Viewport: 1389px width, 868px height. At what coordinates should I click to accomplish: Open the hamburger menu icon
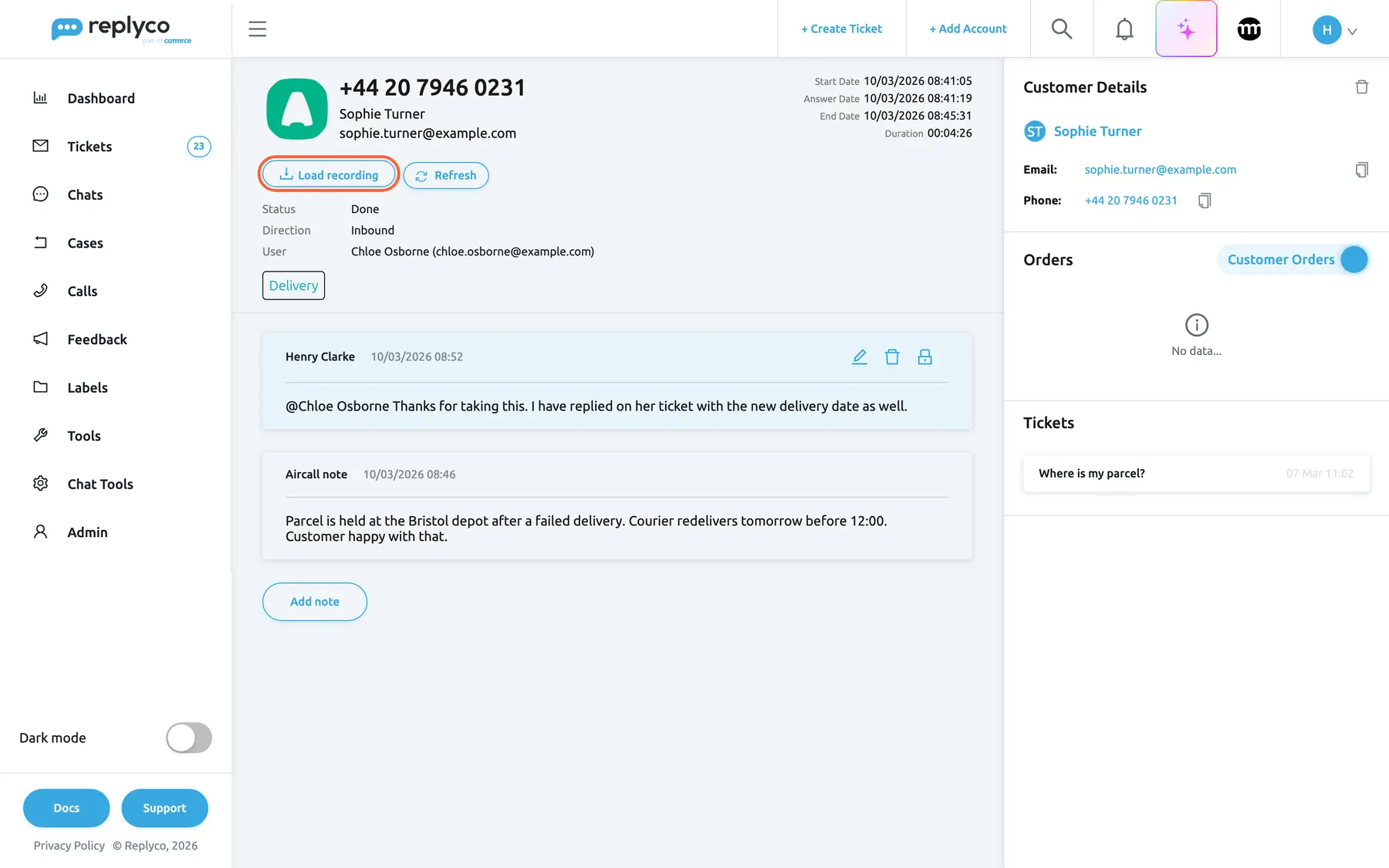(x=257, y=29)
